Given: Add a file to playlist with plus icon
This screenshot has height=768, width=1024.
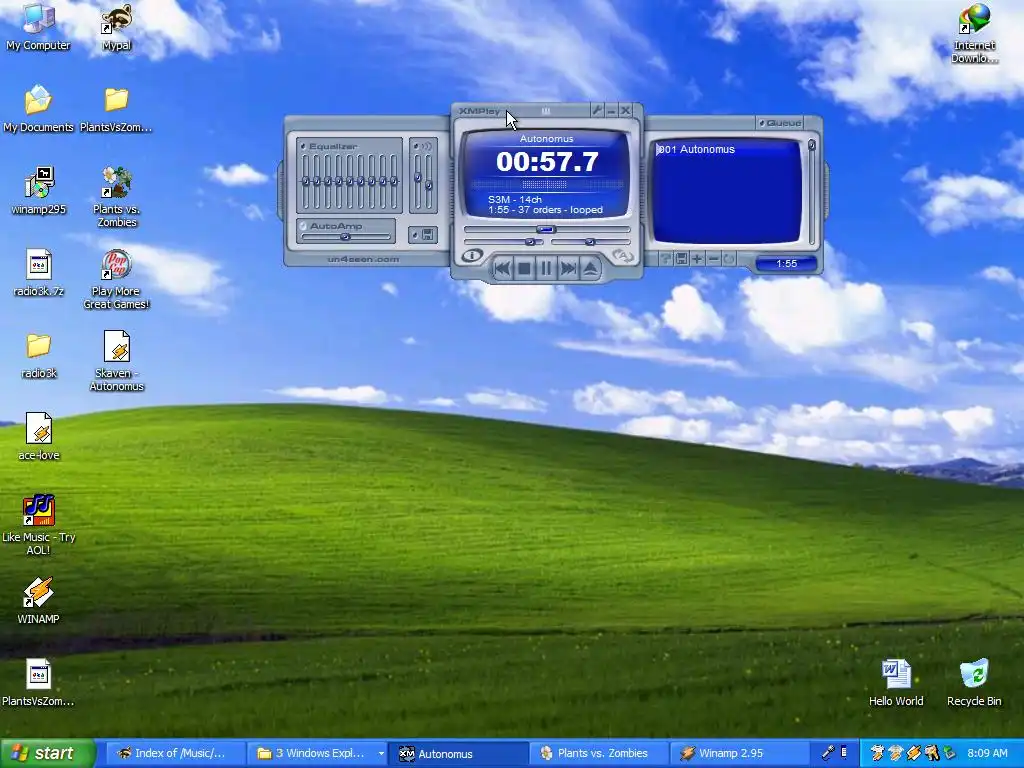Looking at the screenshot, I should point(697,259).
